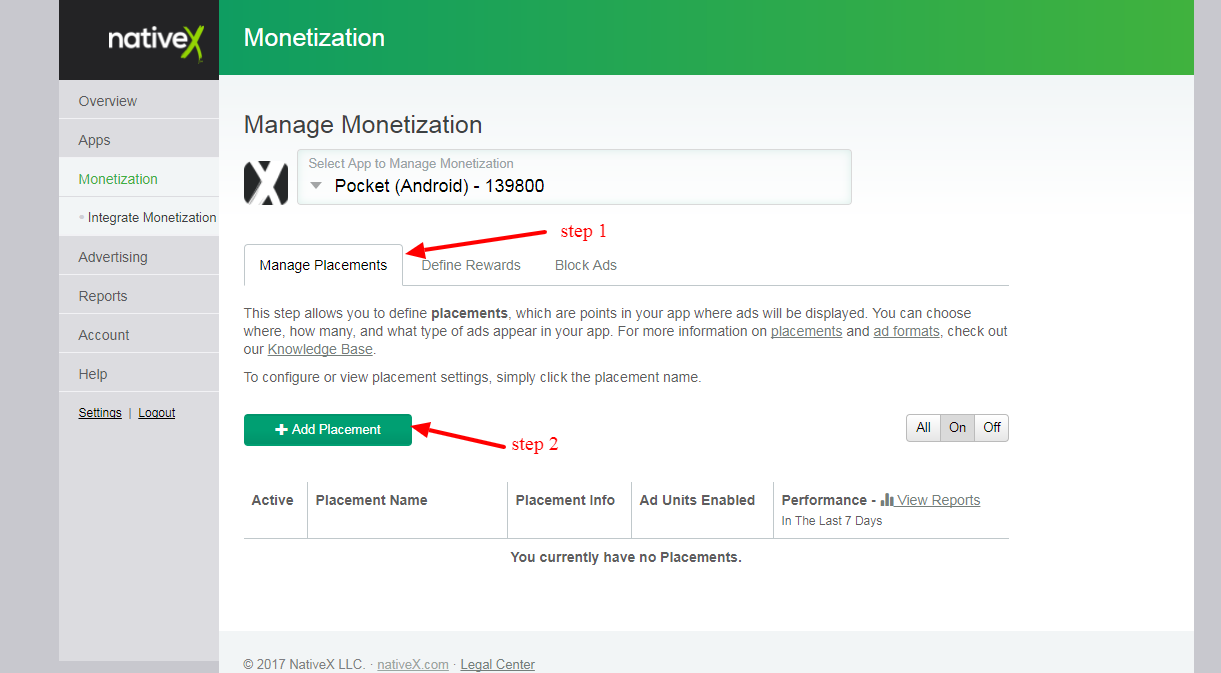This screenshot has height=673, width=1221.
Task: Select the All placements filter
Action: coord(922,427)
